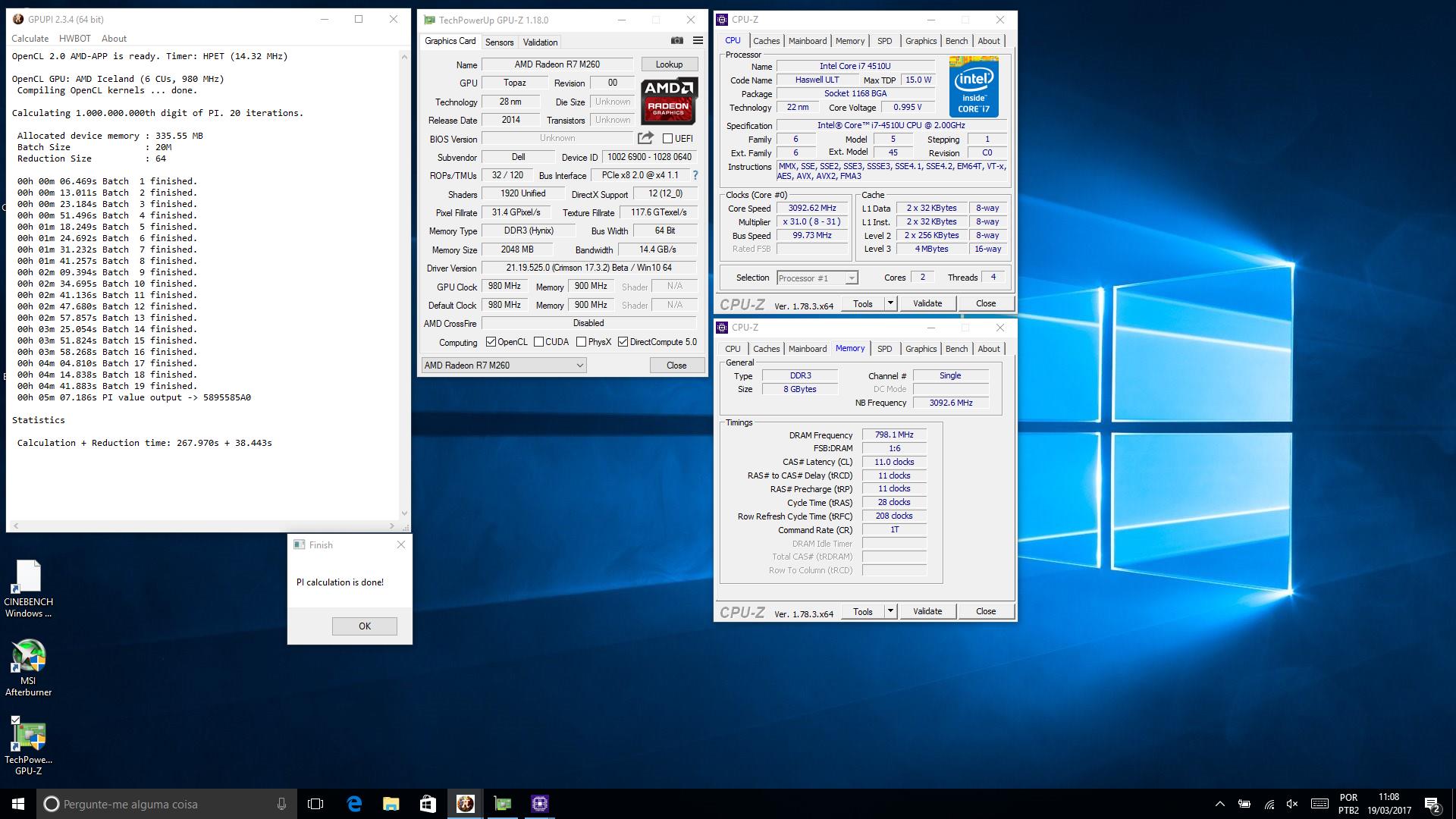1456x819 pixels.
Task: Switch to GPU-Z taskbar icon
Action: coord(503,804)
